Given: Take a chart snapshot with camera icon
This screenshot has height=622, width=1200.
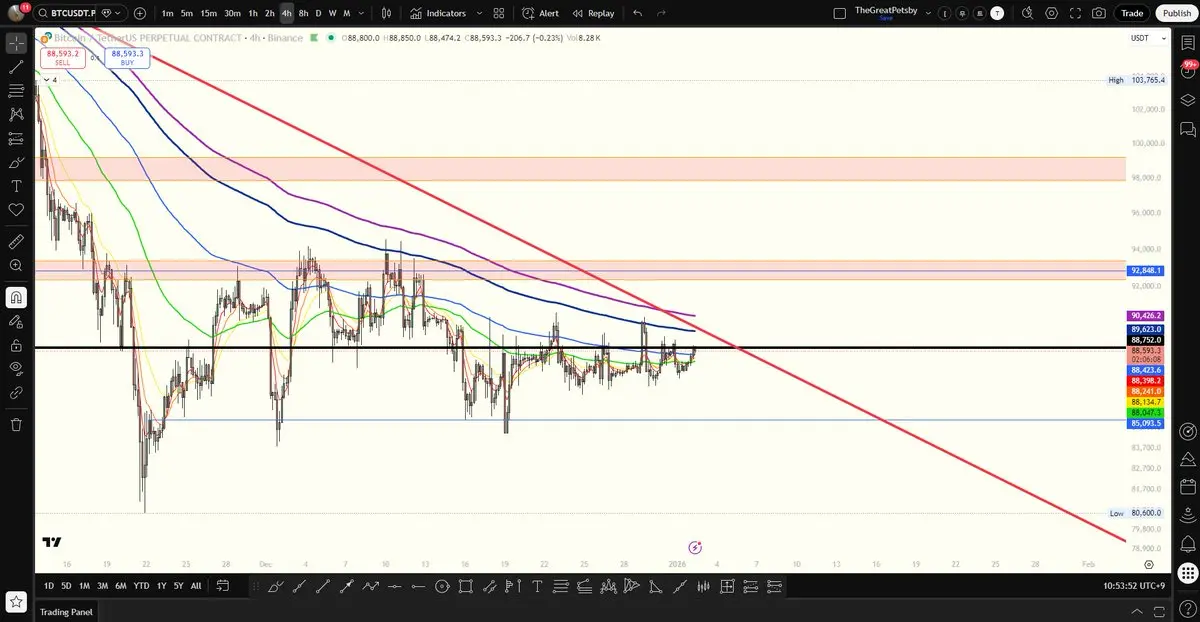Looking at the screenshot, I should [x=1099, y=13].
